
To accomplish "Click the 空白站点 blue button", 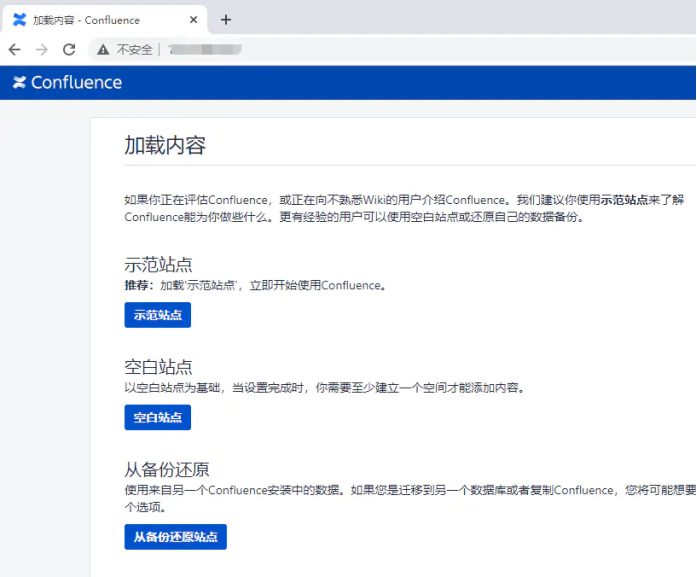I will point(158,417).
